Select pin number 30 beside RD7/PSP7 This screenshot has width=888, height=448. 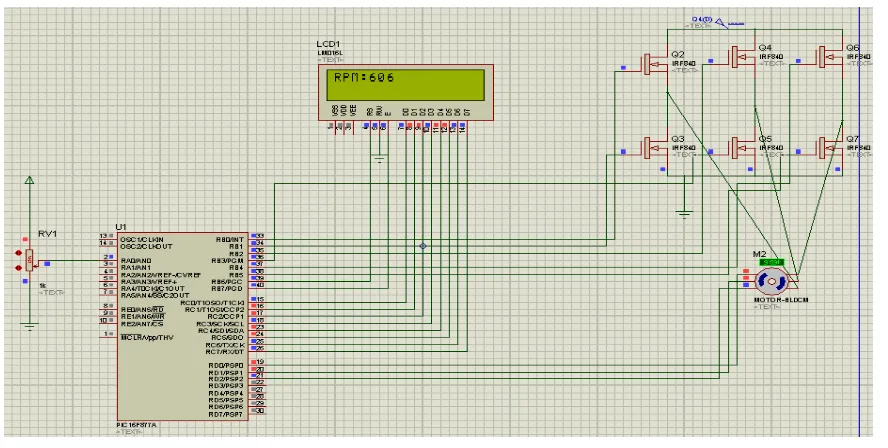coord(260,411)
